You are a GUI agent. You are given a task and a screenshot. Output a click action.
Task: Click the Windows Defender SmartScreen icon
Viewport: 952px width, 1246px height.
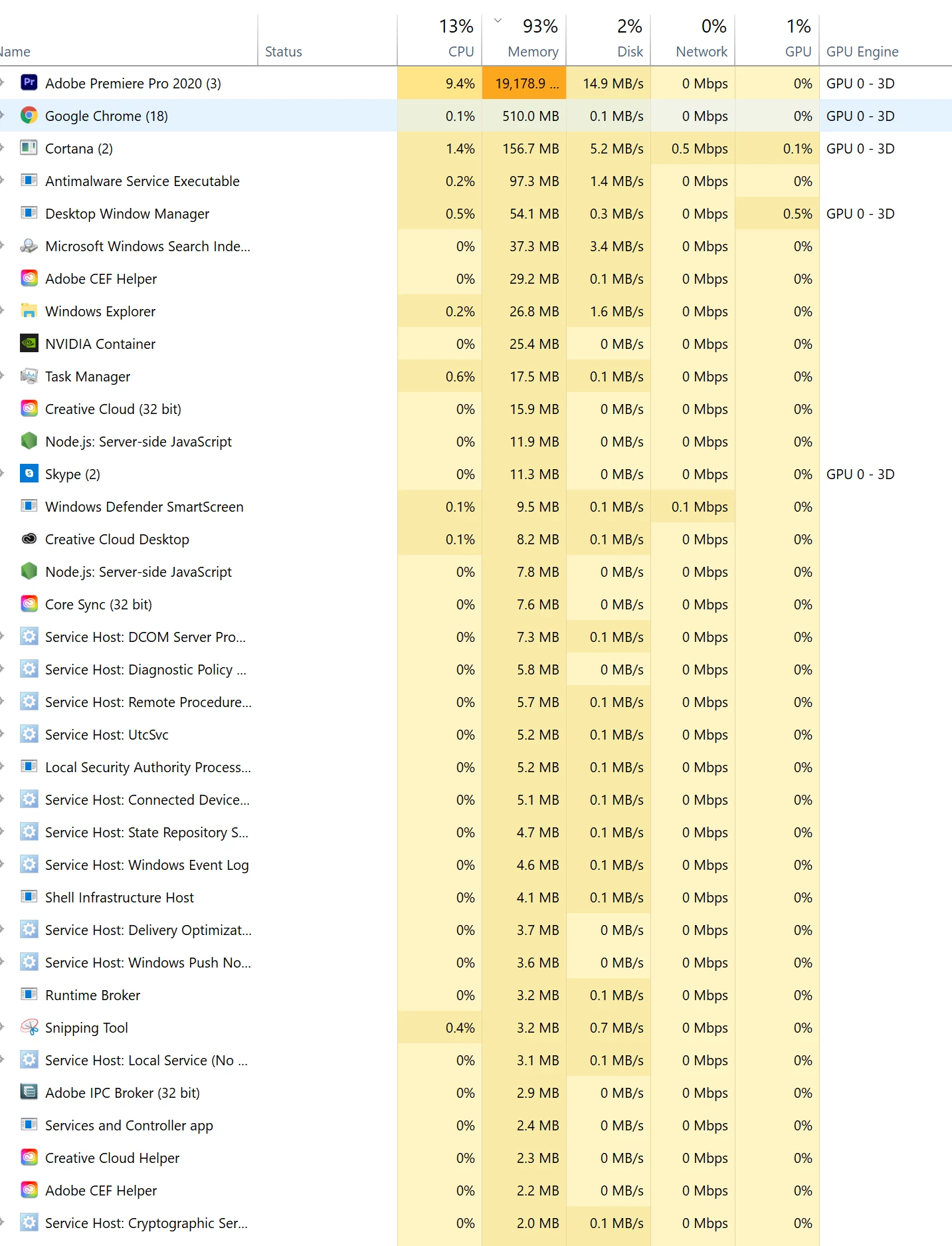(x=29, y=506)
